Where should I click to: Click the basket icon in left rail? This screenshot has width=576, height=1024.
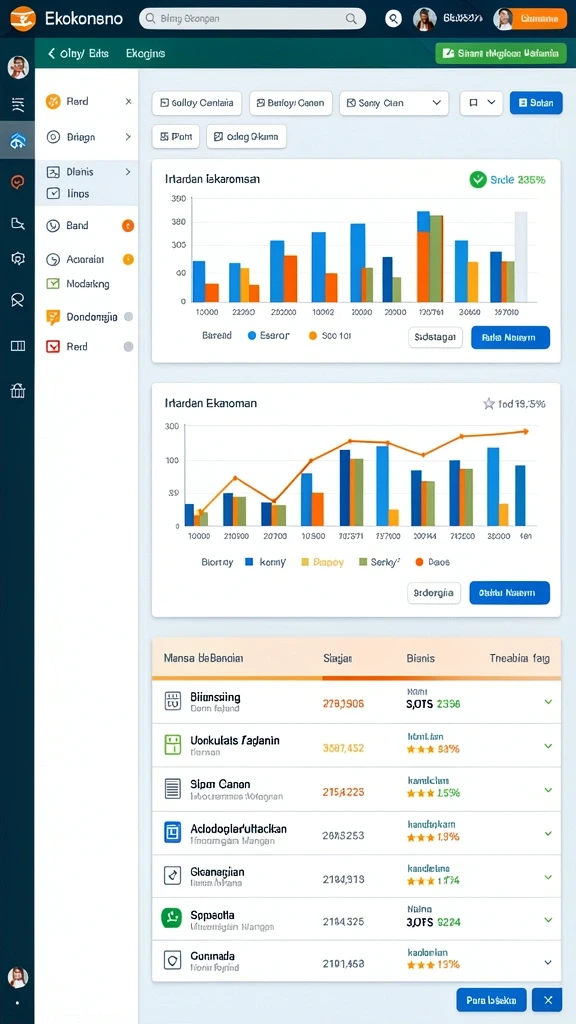[x=18, y=391]
